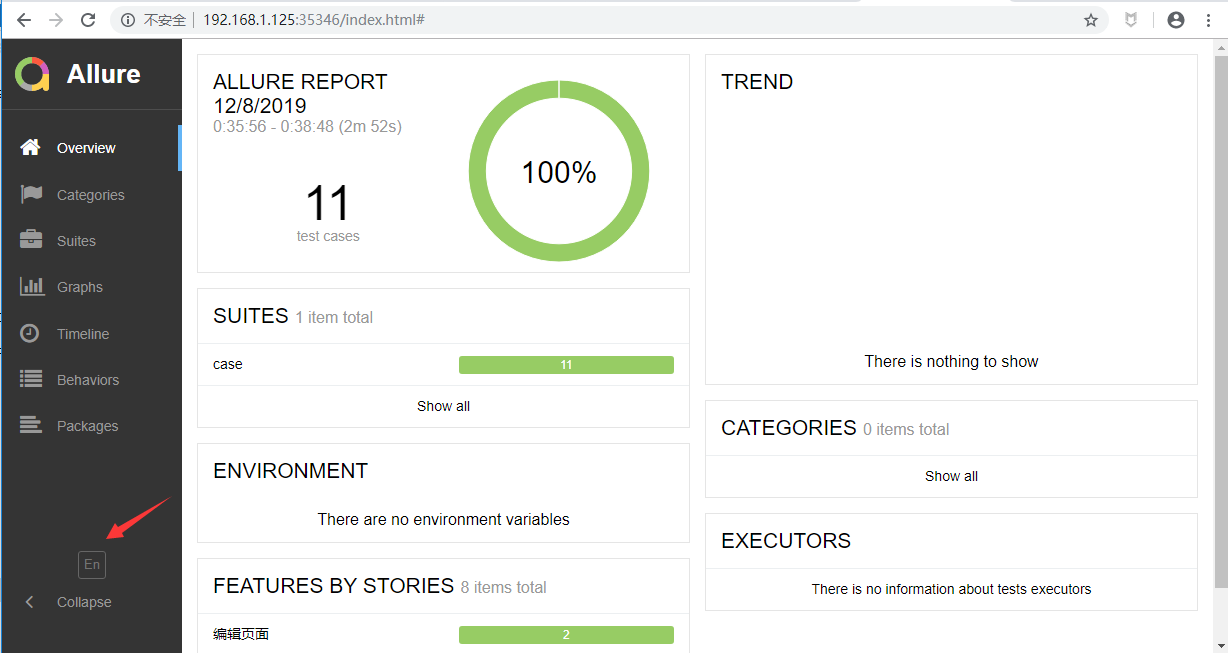Click "There are no environment variables" text

(x=444, y=519)
